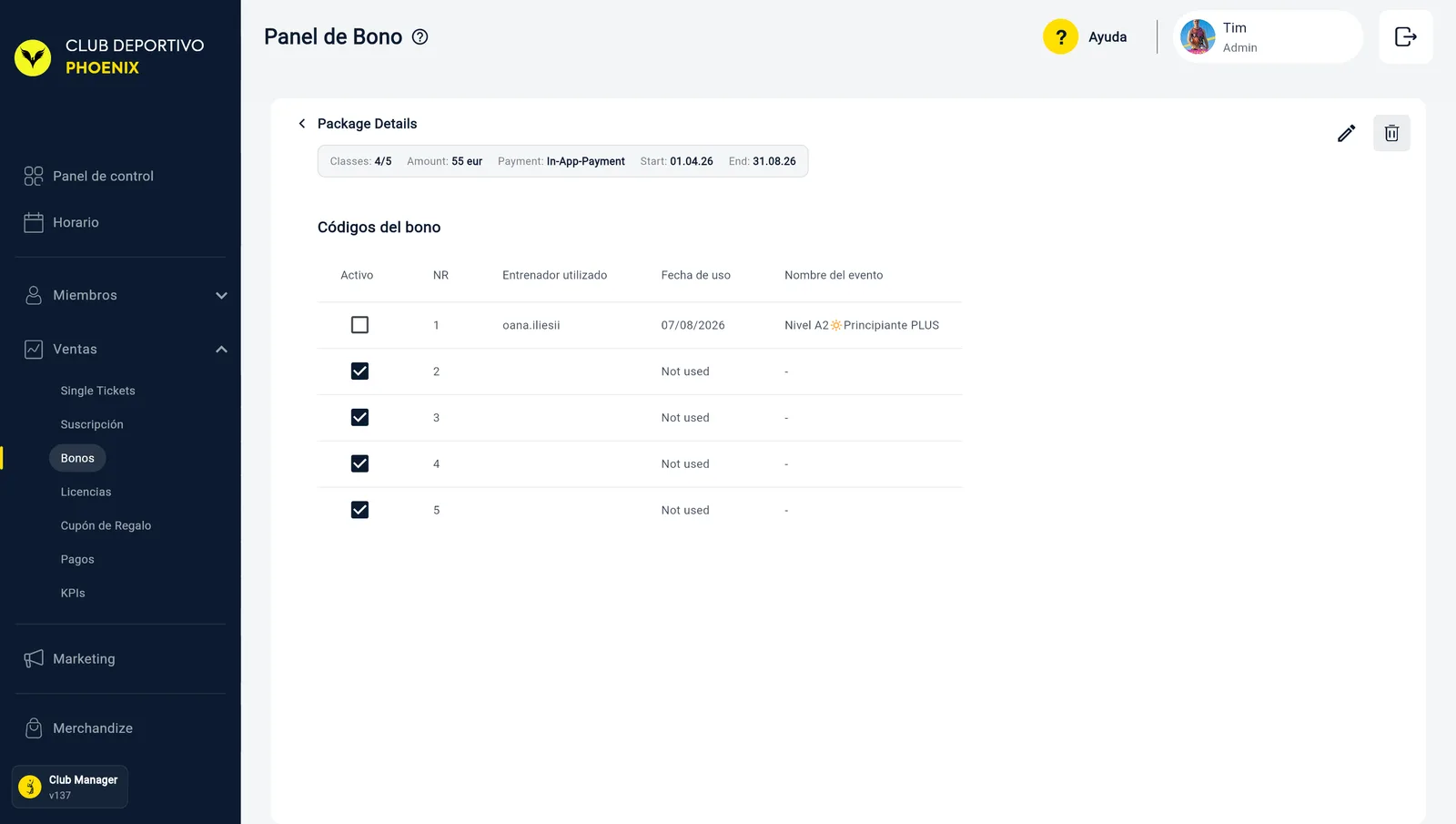Click trainer name oana.iliesii
Screen dimensions: 1456x824
pos(531,325)
